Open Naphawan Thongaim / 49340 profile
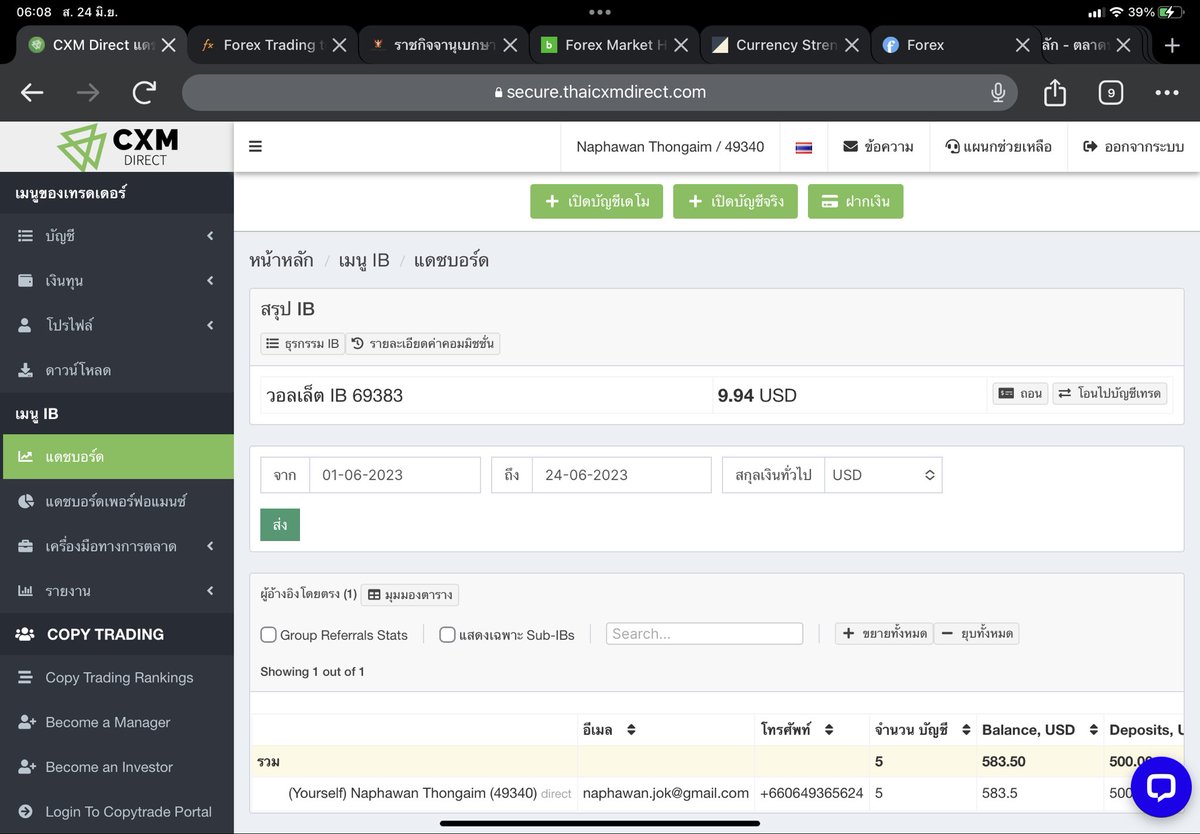Screen dimensions: 1200x834 [x=670, y=147]
